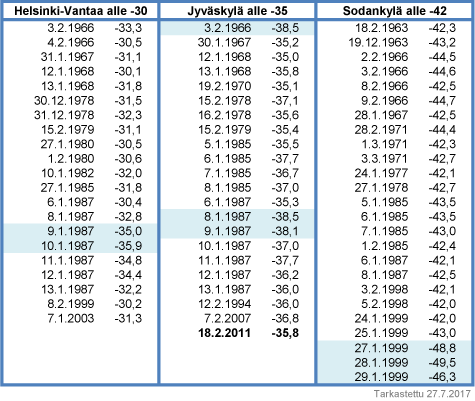The height and width of the screenshot is (401, 475).
Task: Select the Sodankylä alle -42 header
Action: 394,11
